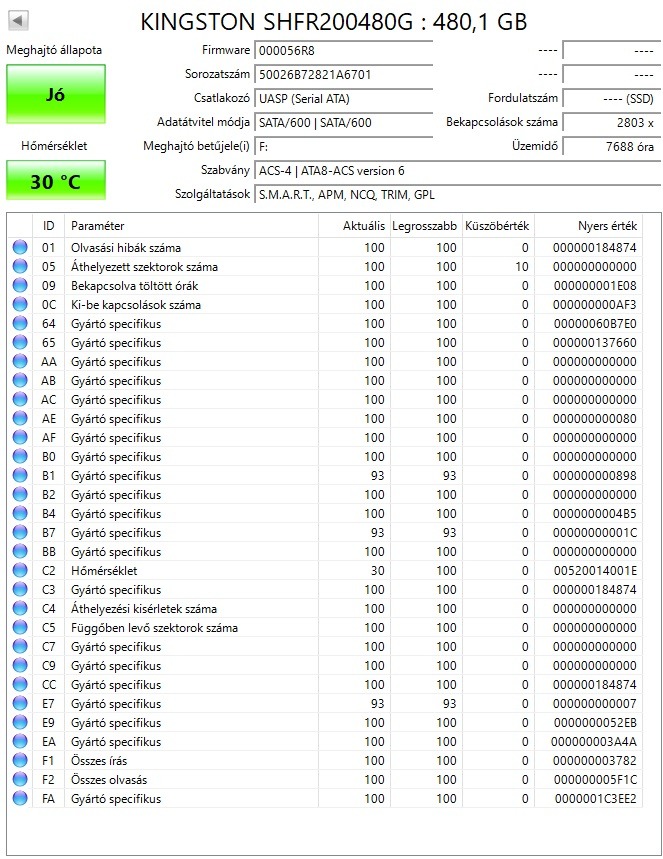Click status orb for ID C2 Hőmérséklet row
This screenshot has height=859, width=663.
(x=20, y=570)
